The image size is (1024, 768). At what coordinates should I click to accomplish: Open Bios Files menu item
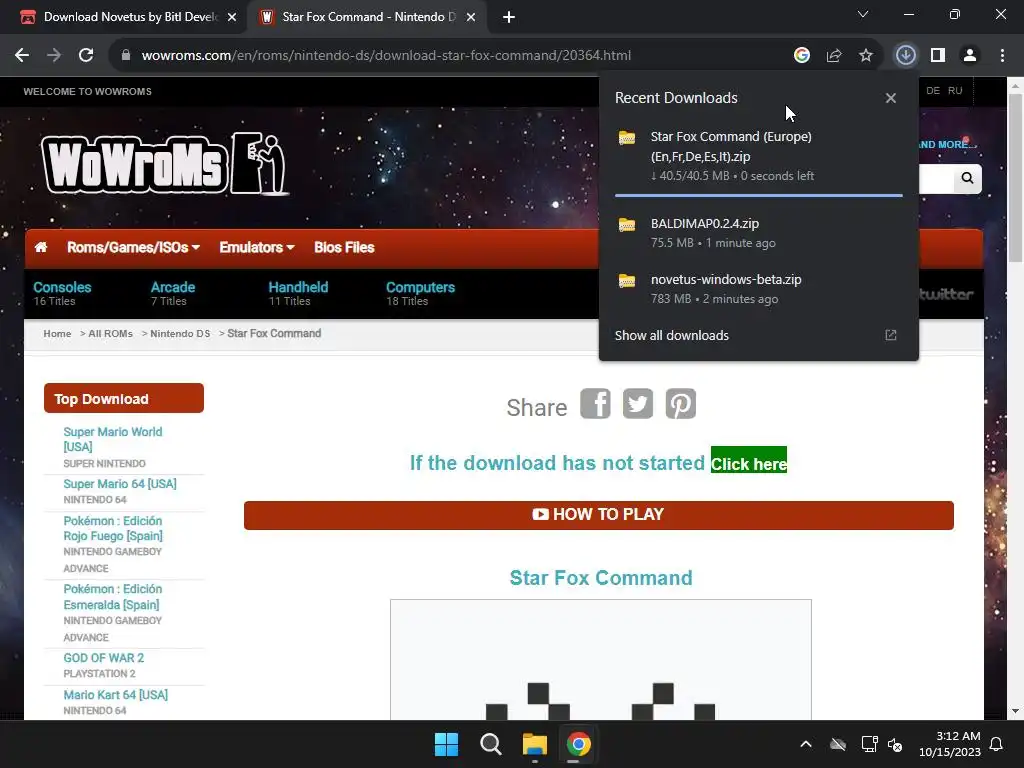[344, 248]
